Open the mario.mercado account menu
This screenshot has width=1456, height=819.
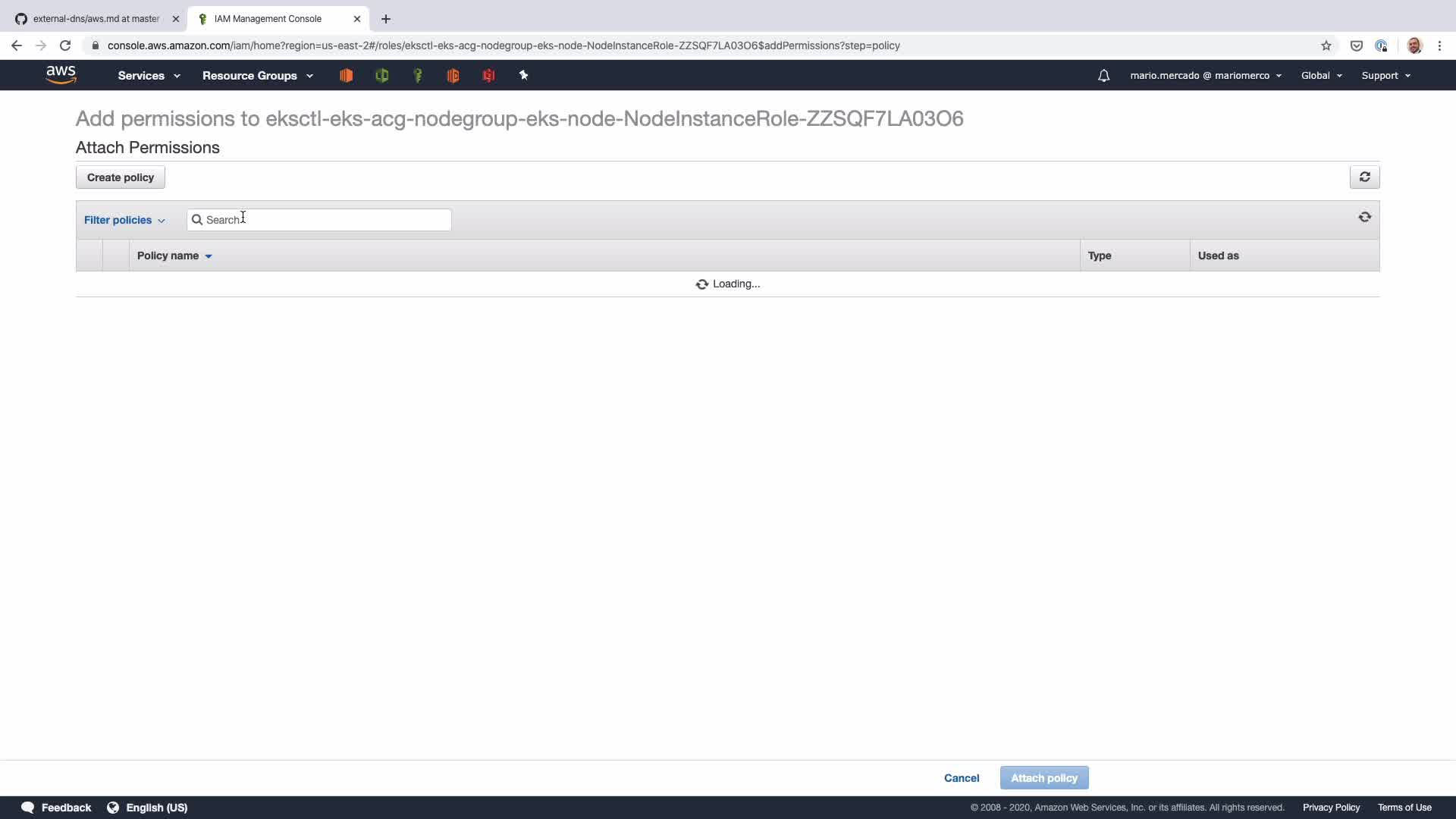coord(1205,76)
